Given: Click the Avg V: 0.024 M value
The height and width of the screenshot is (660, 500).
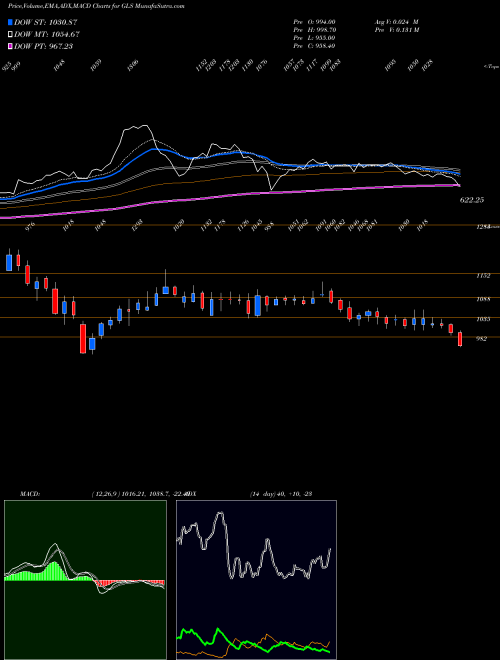Looking at the screenshot, I should click(x=396, y=22).
